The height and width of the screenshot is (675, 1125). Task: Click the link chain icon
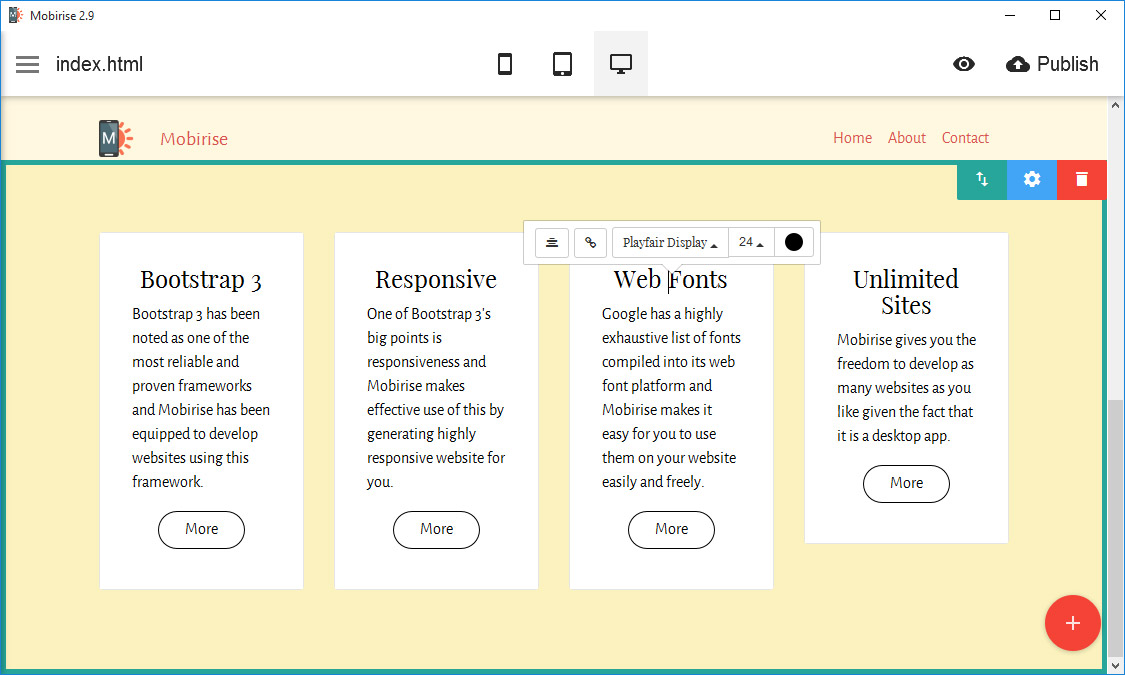(x=590, y=242)
